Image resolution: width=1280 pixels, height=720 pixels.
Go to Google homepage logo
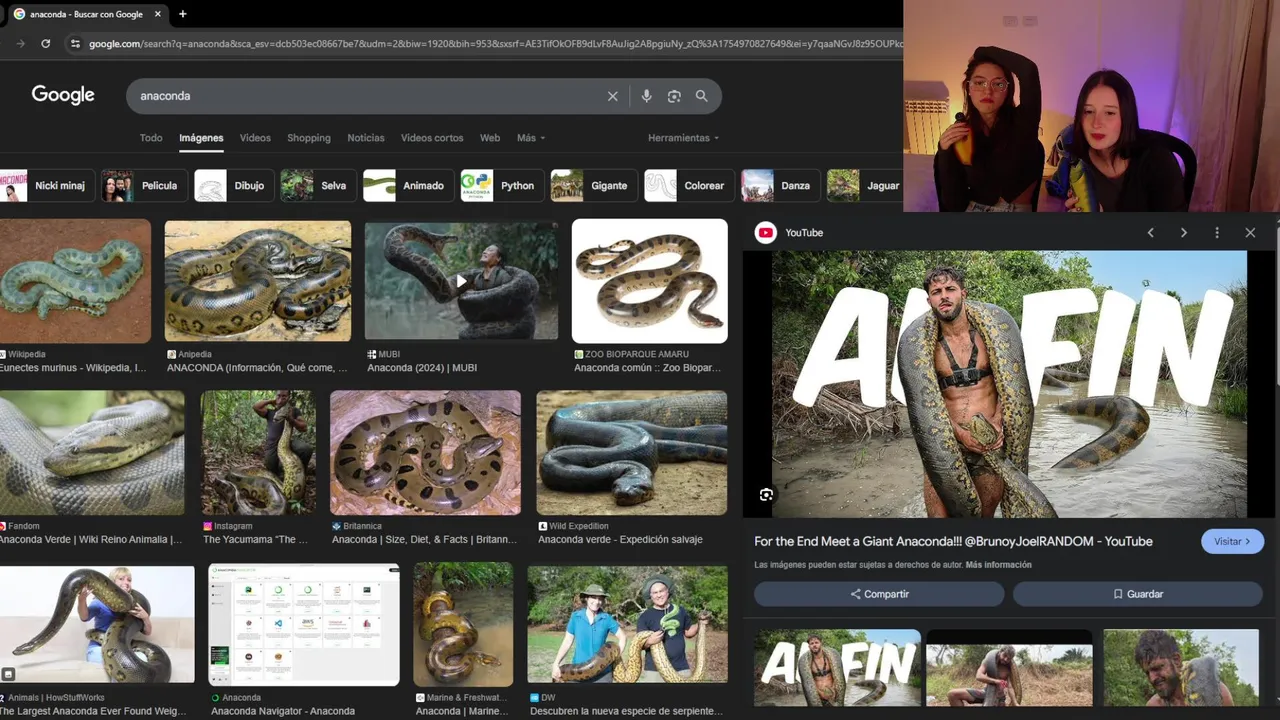[x=63, y=95]
